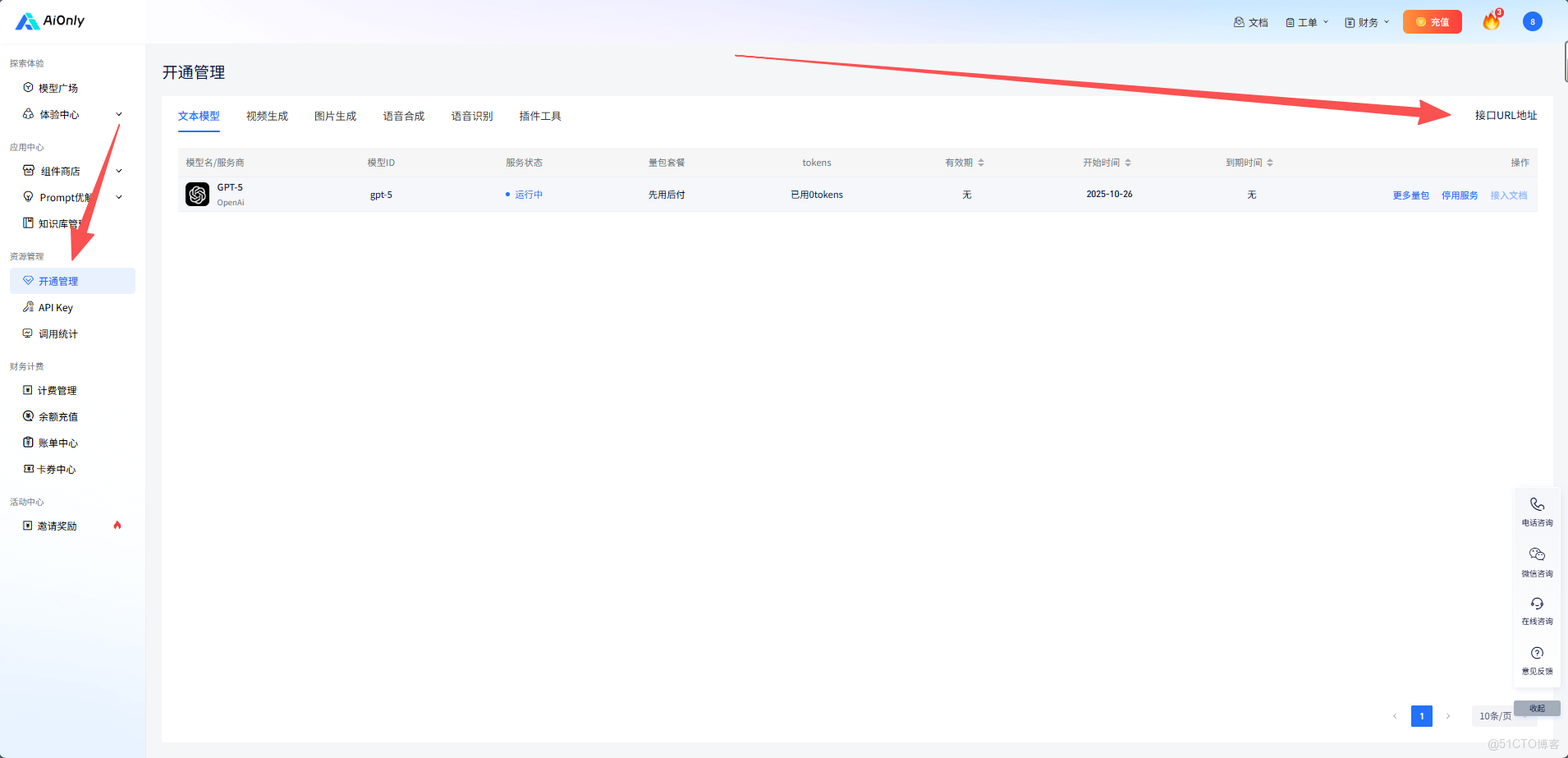1568x758 pixels.
Task: Click the 2025-10-26 start date cell
Action: click(x=1109, y=194)
